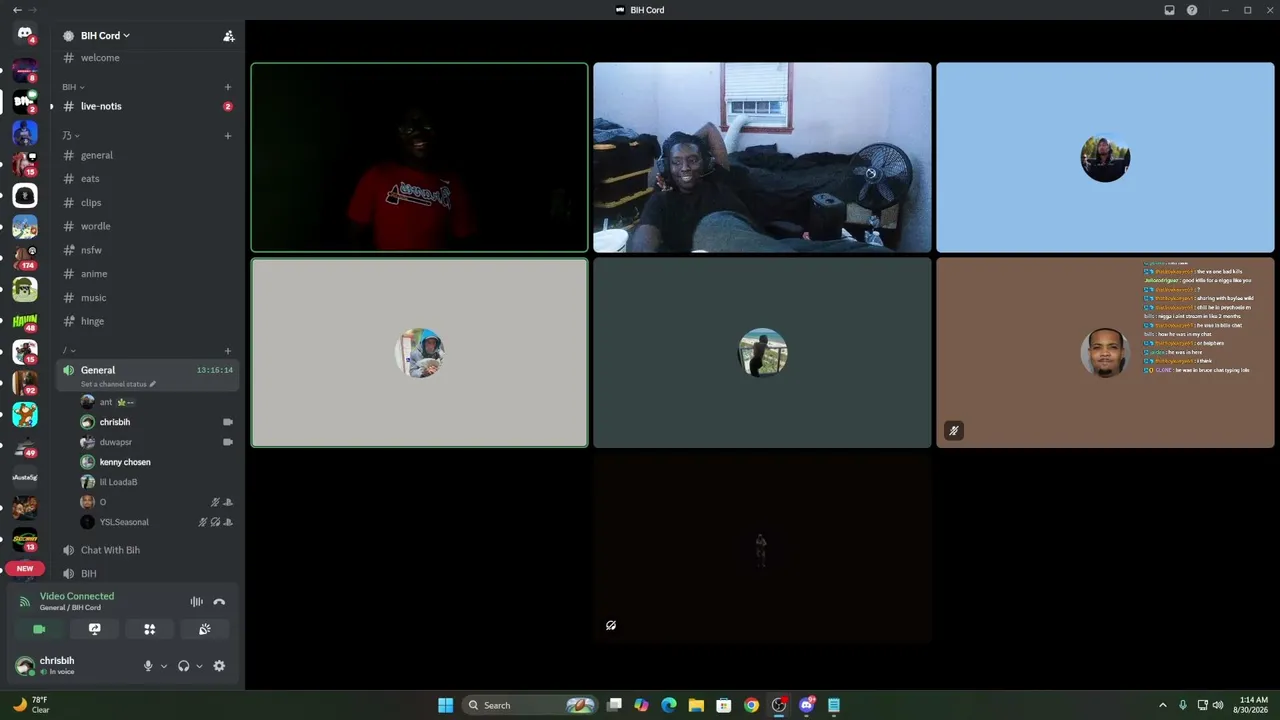Open the soundboard button

(x=205, y=629)
